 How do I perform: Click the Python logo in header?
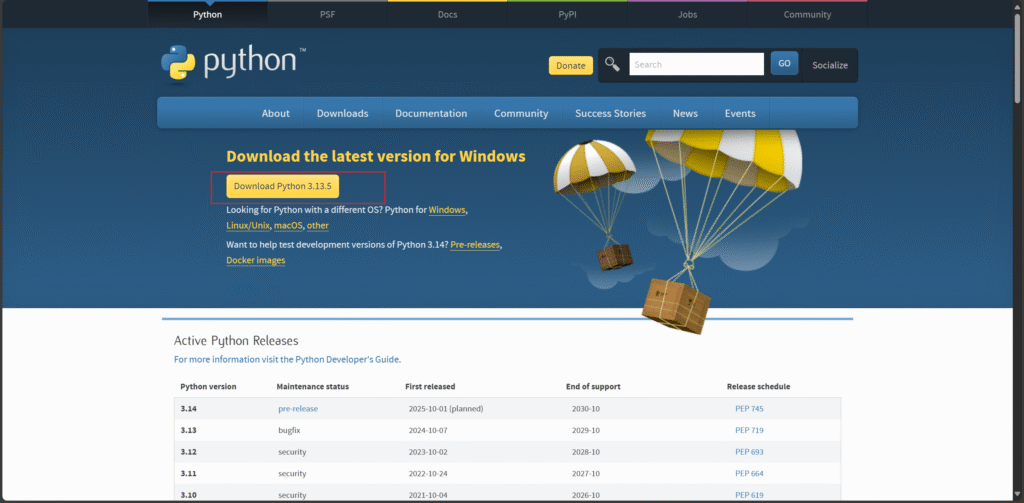click(x=233, y=63)
